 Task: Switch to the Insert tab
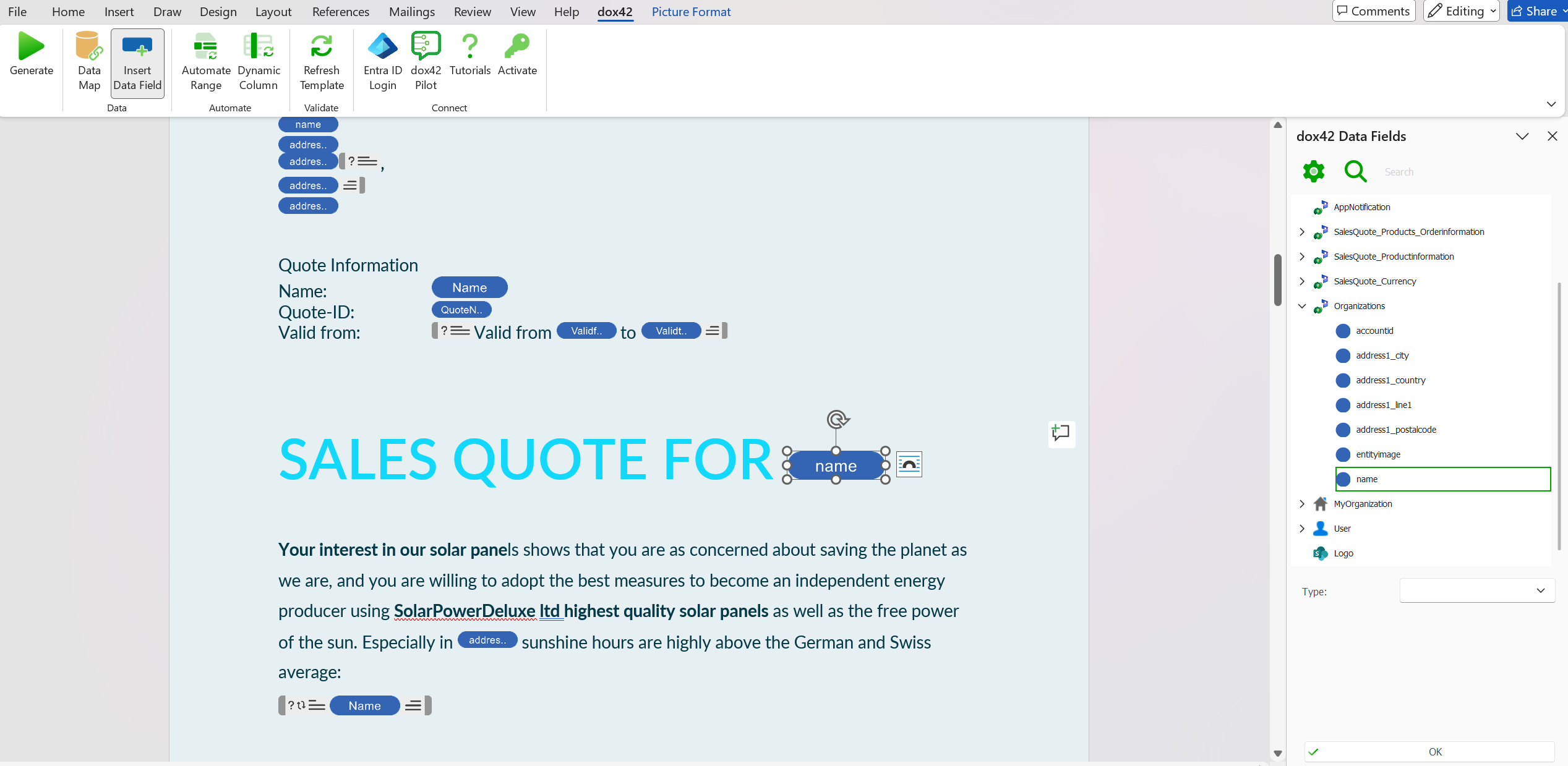click(x=119, y=12)
